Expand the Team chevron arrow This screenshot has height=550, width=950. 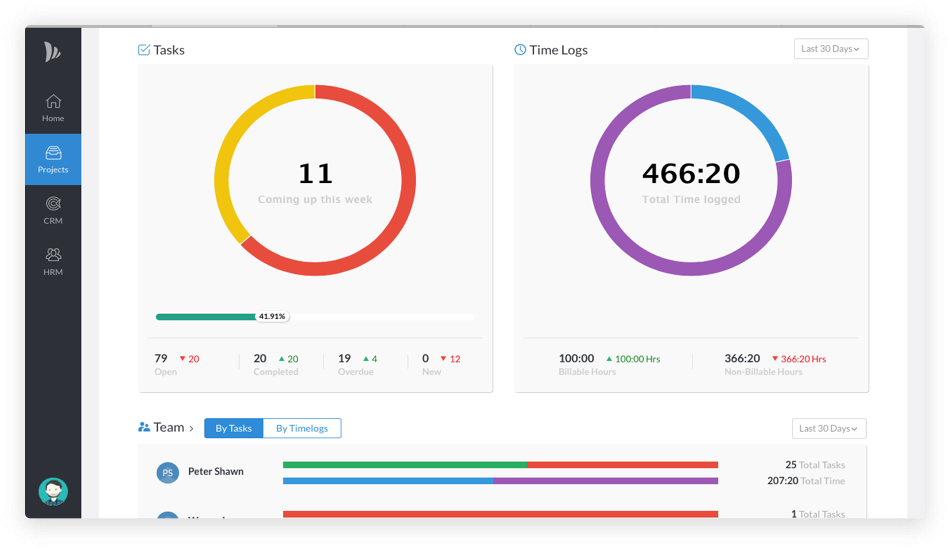pyautogui.click(x=191, y=429)
